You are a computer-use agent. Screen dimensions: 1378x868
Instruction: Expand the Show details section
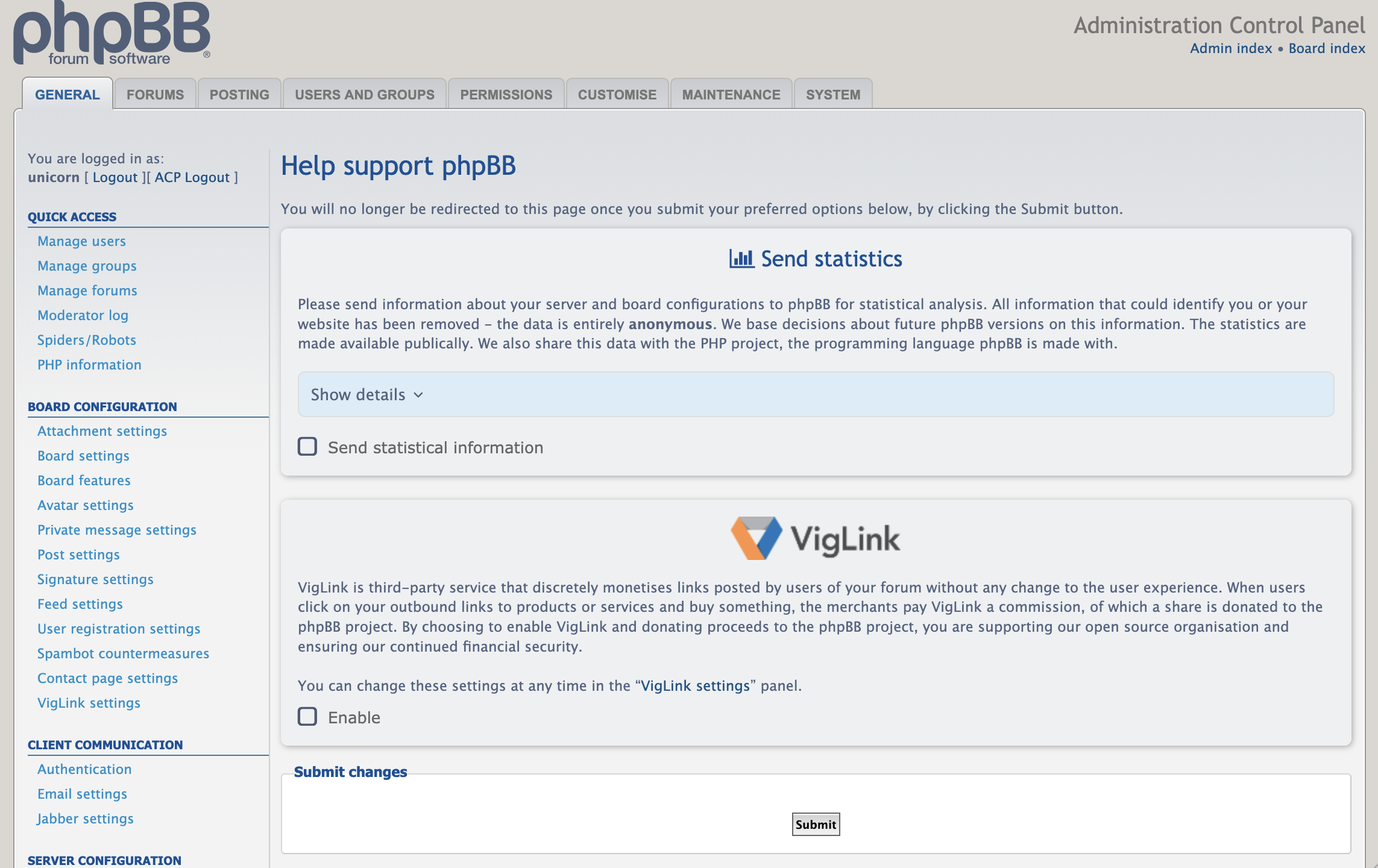[358, 395]
